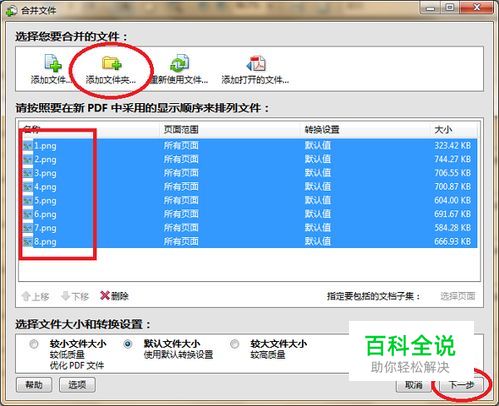499x406 pixels.
Task: Select the 3.png file name
Action: tap(45, 173)
